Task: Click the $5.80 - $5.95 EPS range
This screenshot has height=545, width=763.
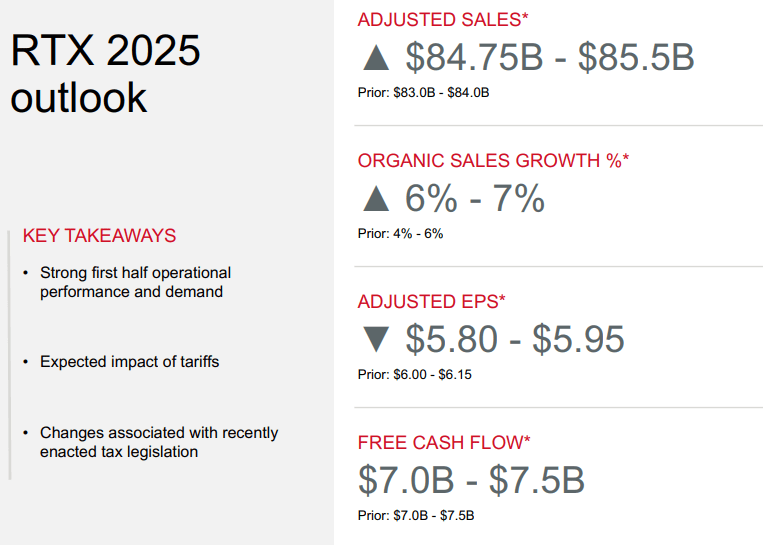Action: (x=515, y=339)
